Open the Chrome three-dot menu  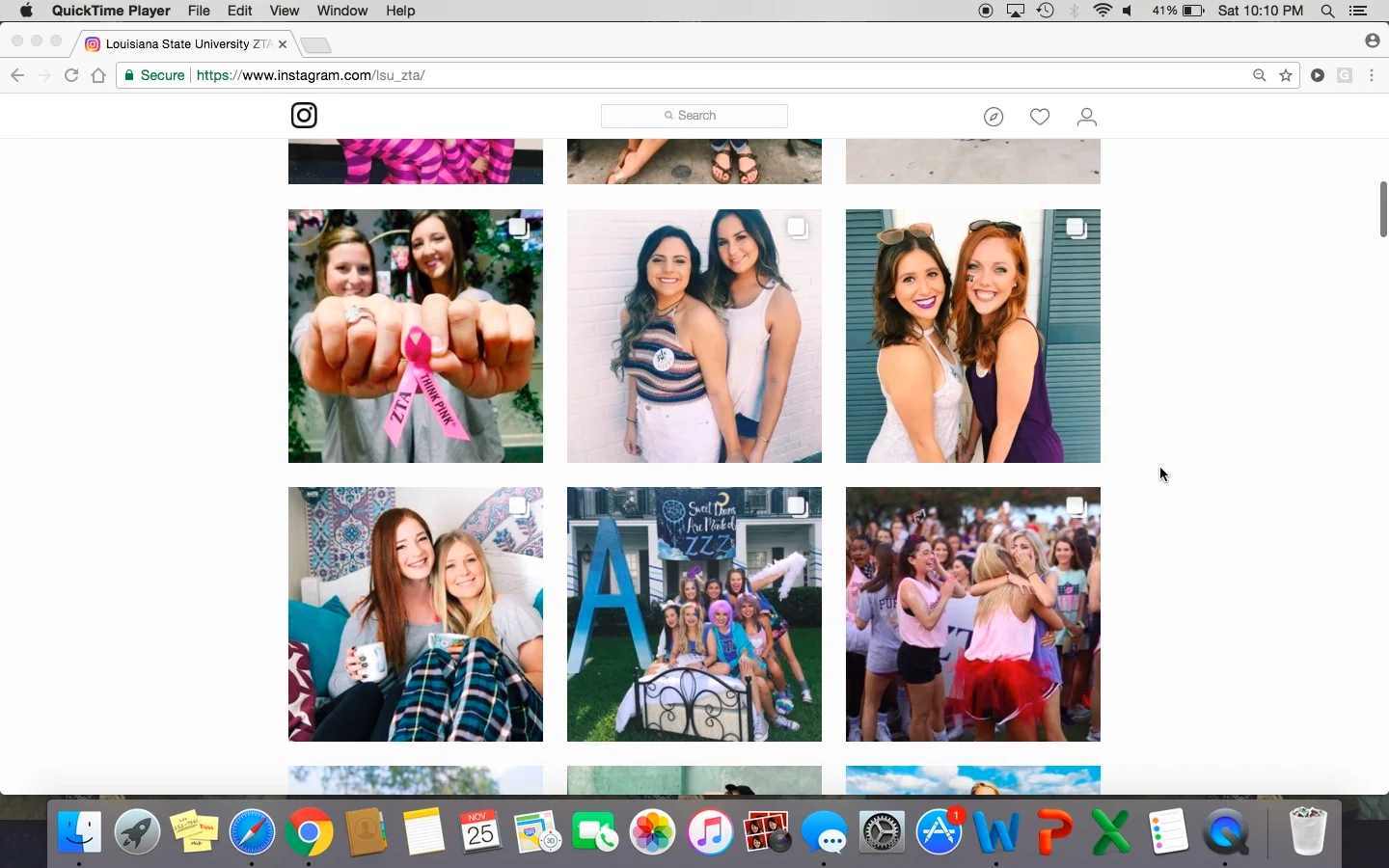tap(1372, 75)
